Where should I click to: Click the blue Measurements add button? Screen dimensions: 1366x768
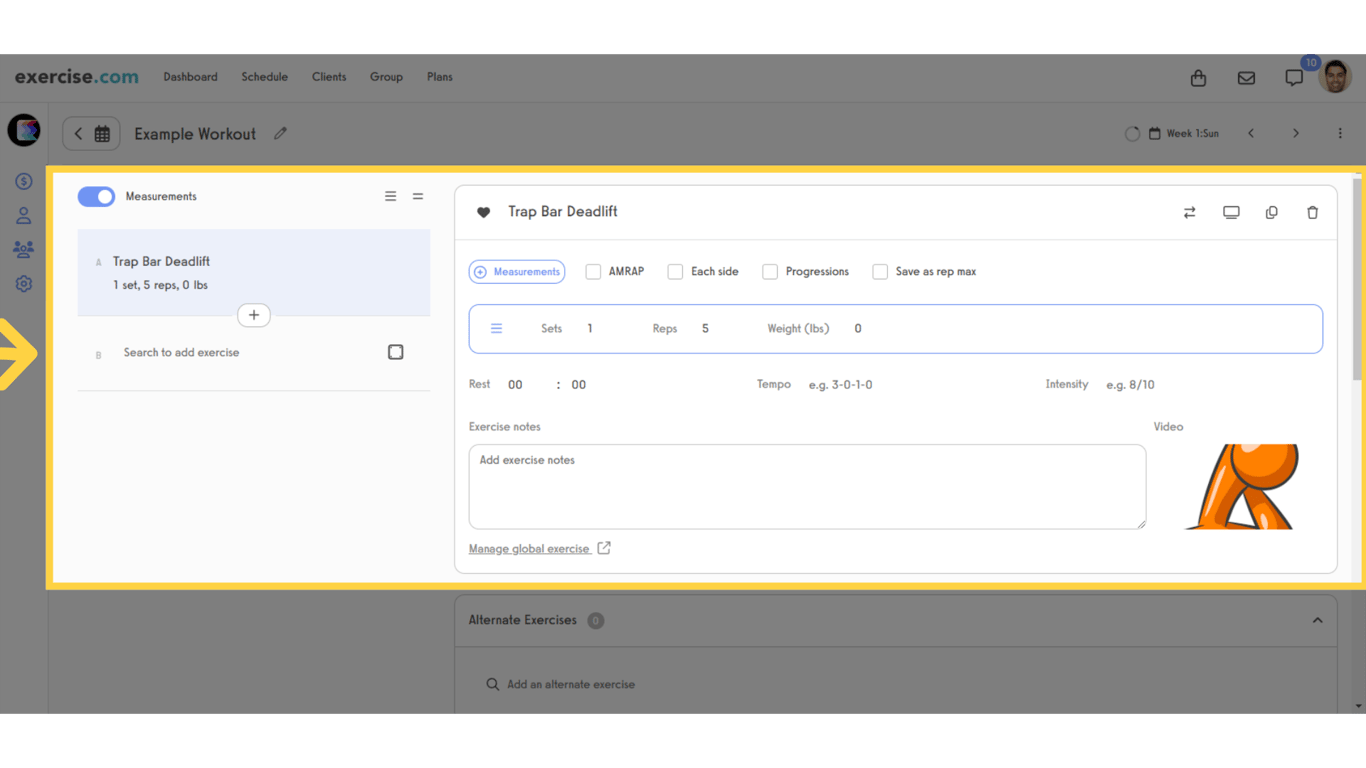(x=517, y=271)
